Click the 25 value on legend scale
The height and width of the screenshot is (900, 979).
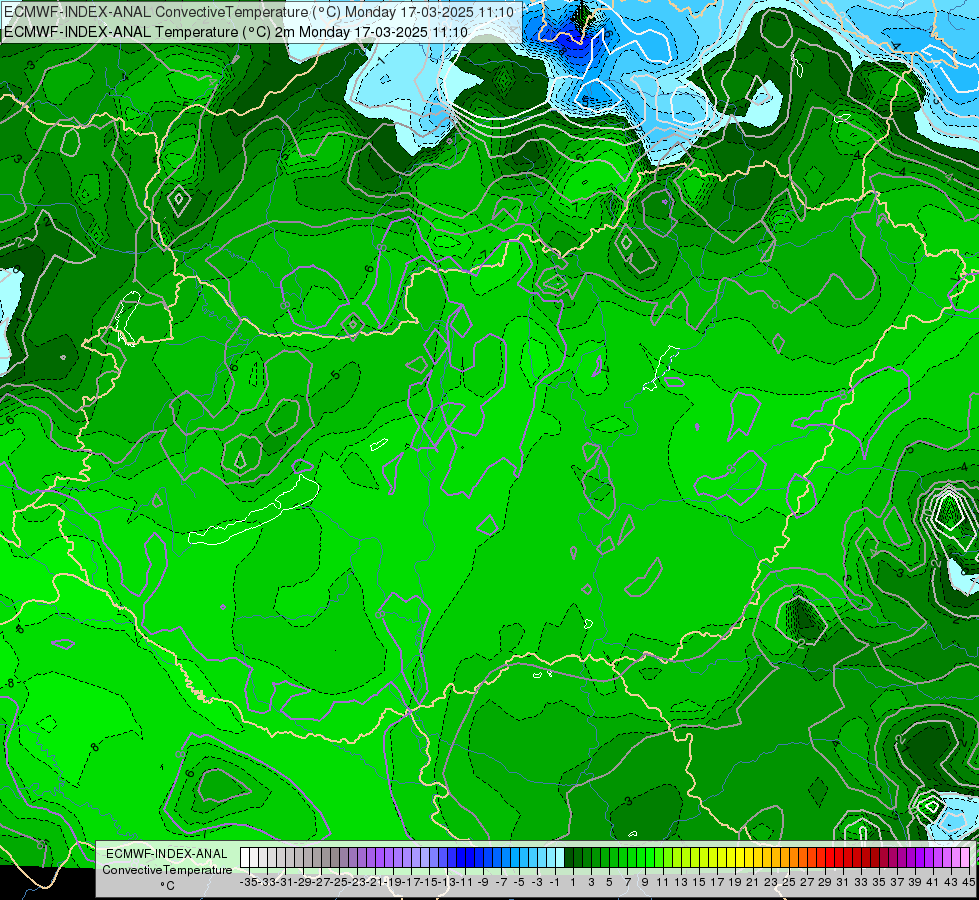pos(789,882)
